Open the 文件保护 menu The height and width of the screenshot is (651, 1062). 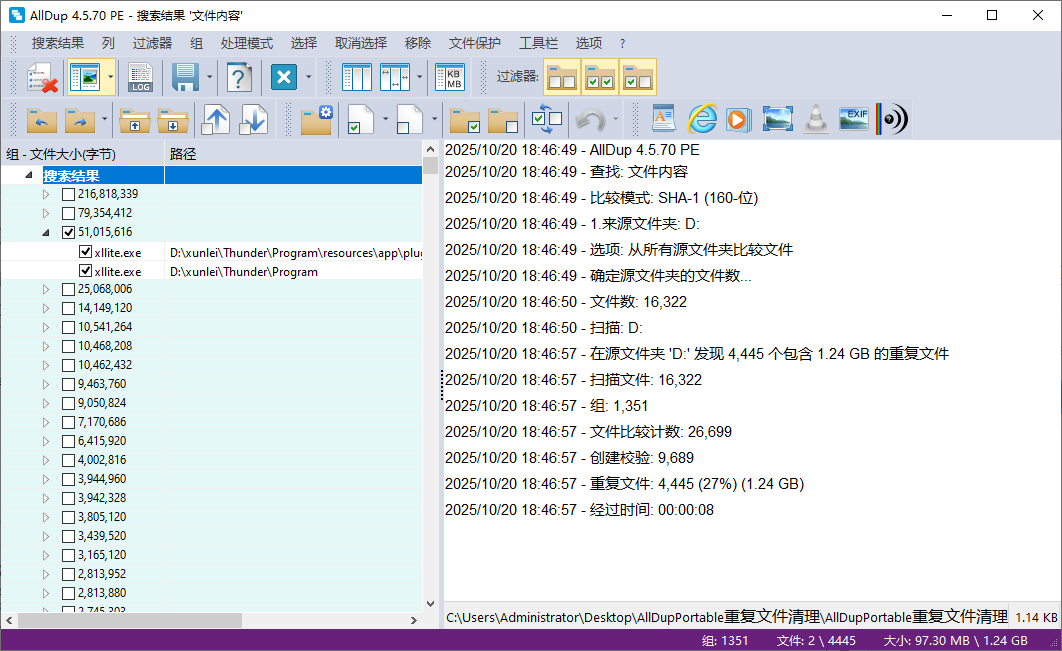(475, 43)
